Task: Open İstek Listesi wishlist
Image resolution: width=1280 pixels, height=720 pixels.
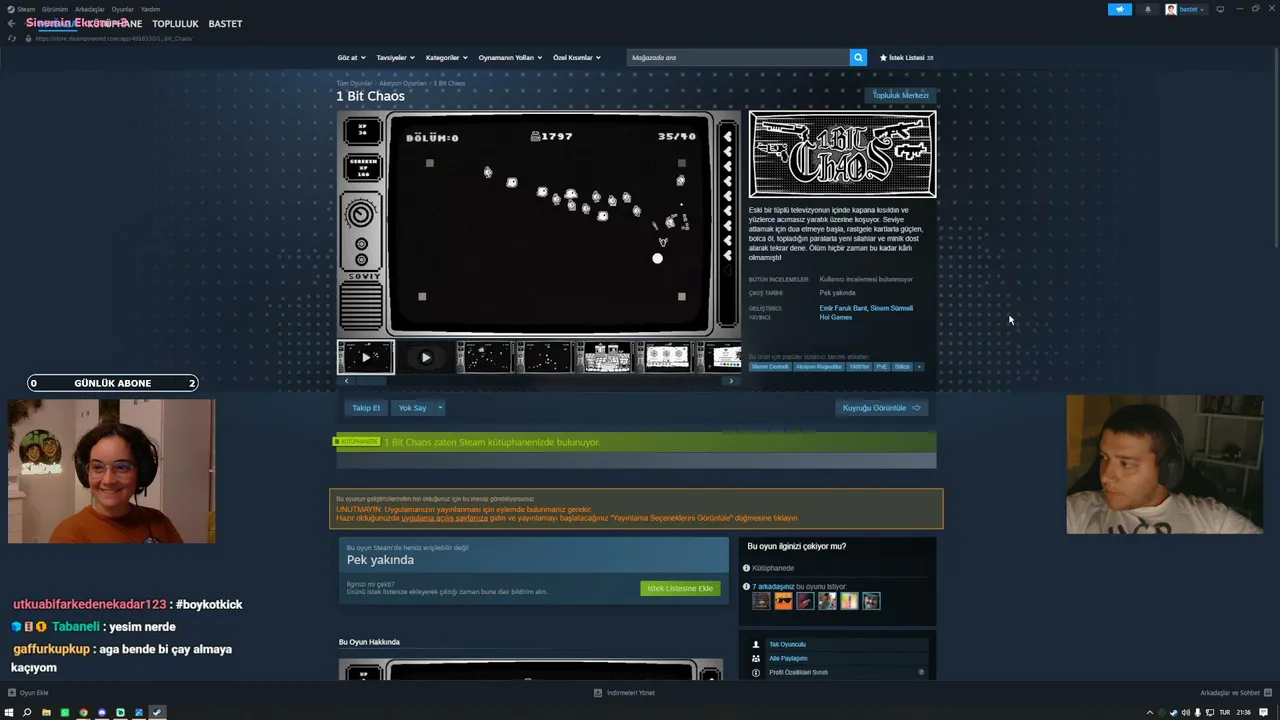Action: coord(906,58)
